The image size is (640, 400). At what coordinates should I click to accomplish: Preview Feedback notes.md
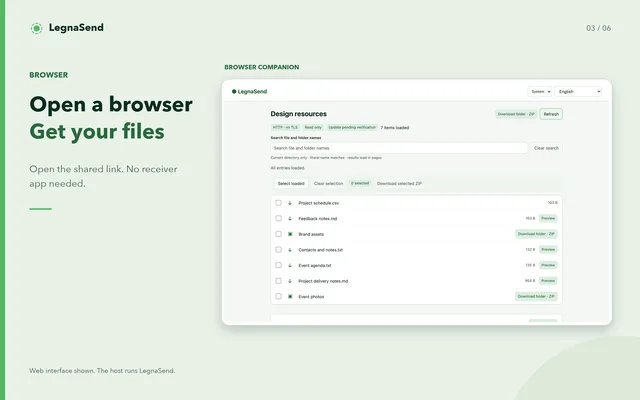point(548,218)
